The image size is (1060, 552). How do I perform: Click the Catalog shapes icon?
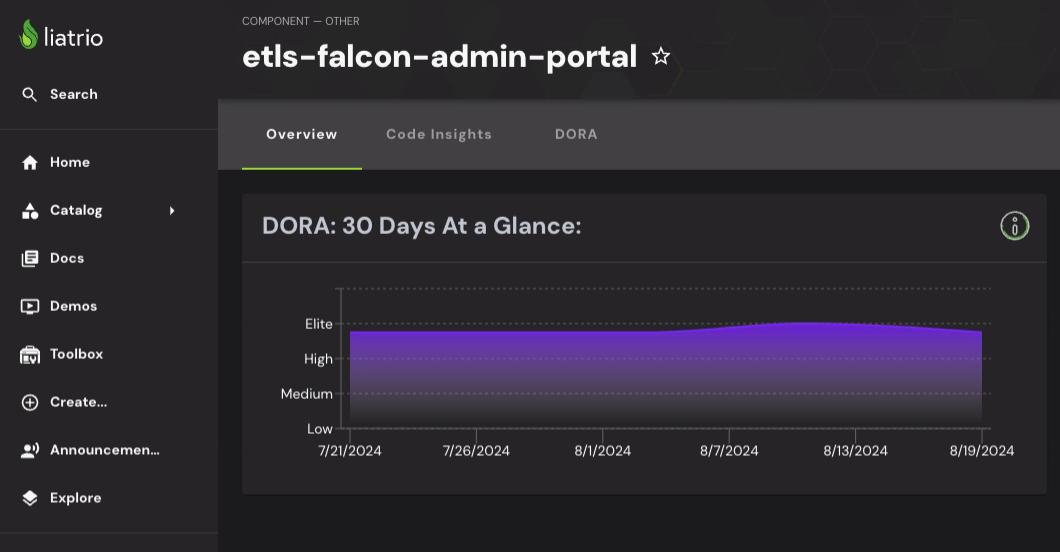coord(30,211)
